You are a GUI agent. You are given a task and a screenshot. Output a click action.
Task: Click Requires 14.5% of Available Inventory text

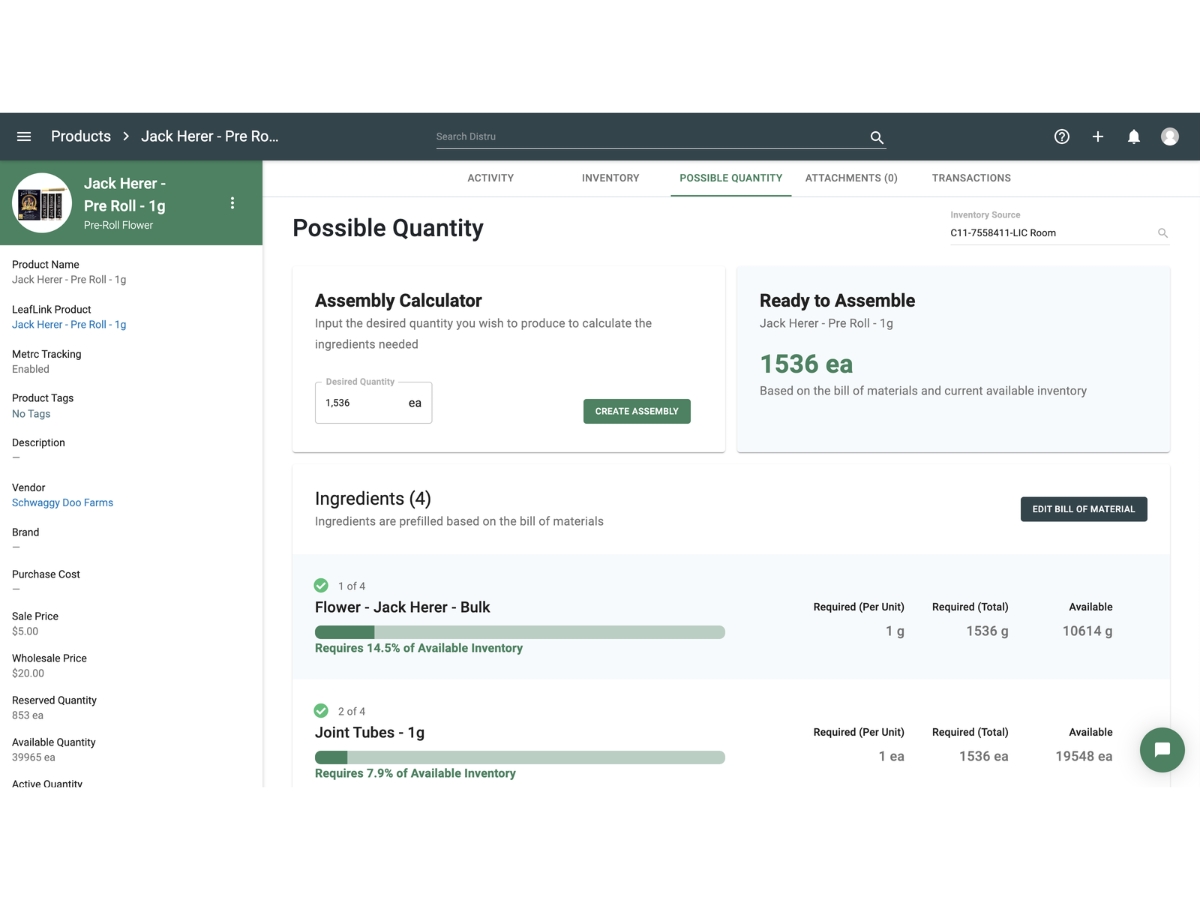(419, 648)
